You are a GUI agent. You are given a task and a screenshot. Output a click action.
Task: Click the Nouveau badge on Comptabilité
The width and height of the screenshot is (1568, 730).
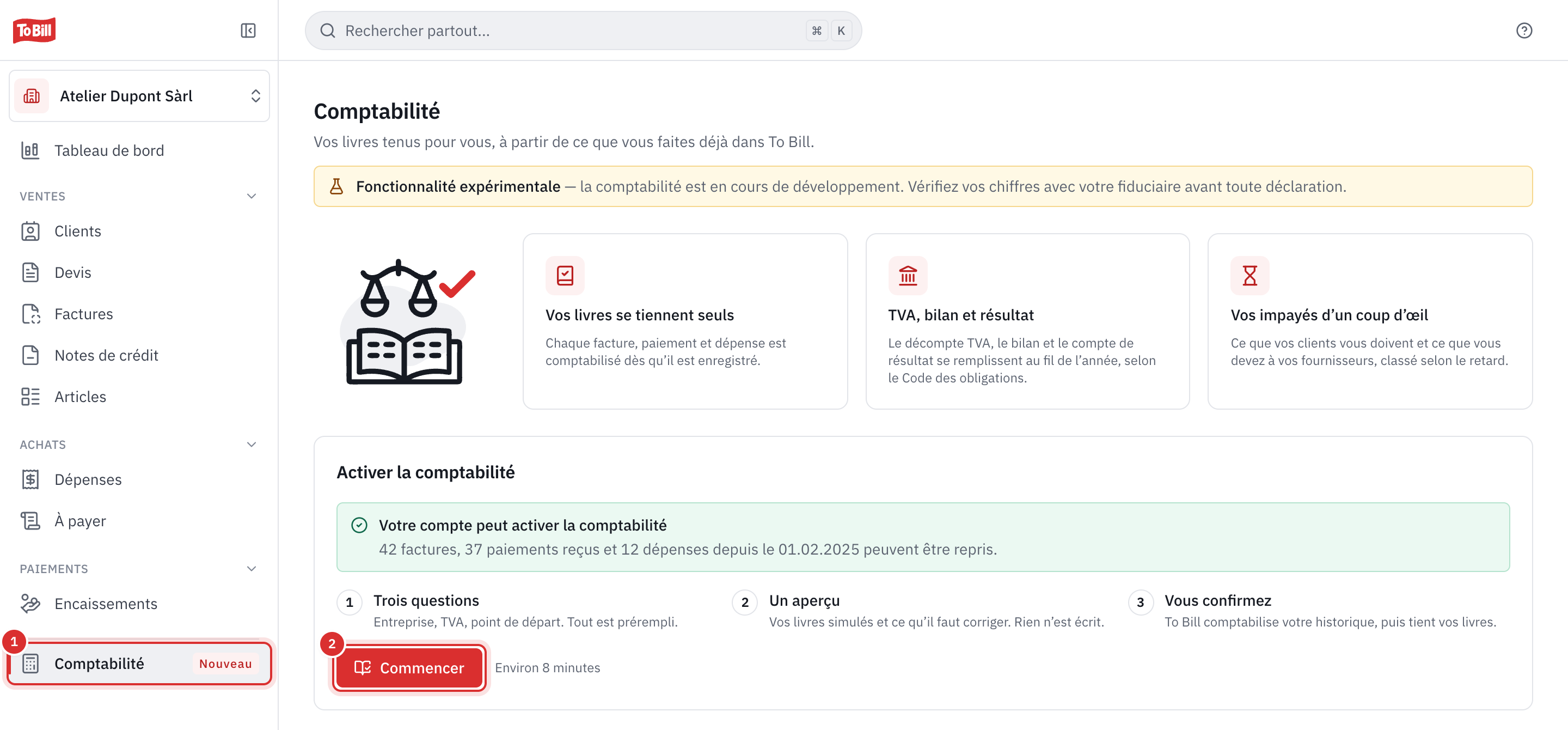click(x=226, y=664)
